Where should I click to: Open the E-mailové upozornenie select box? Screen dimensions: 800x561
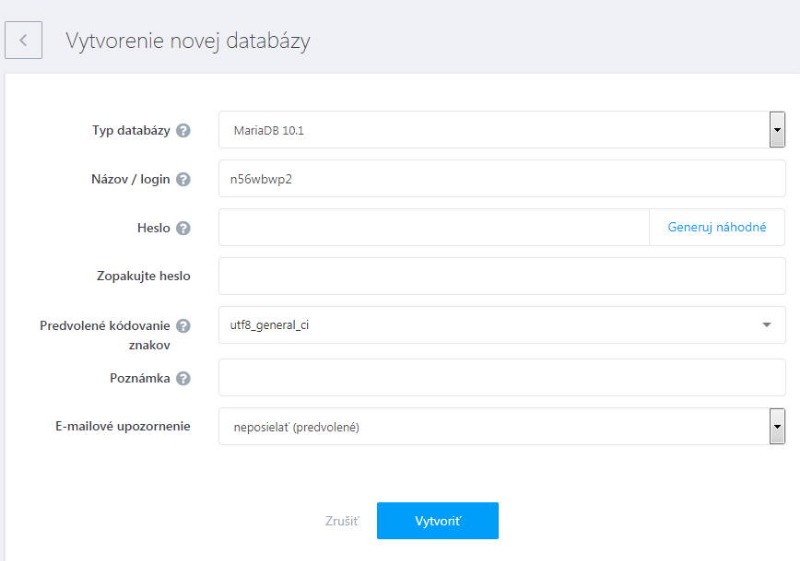coord(502,426)
